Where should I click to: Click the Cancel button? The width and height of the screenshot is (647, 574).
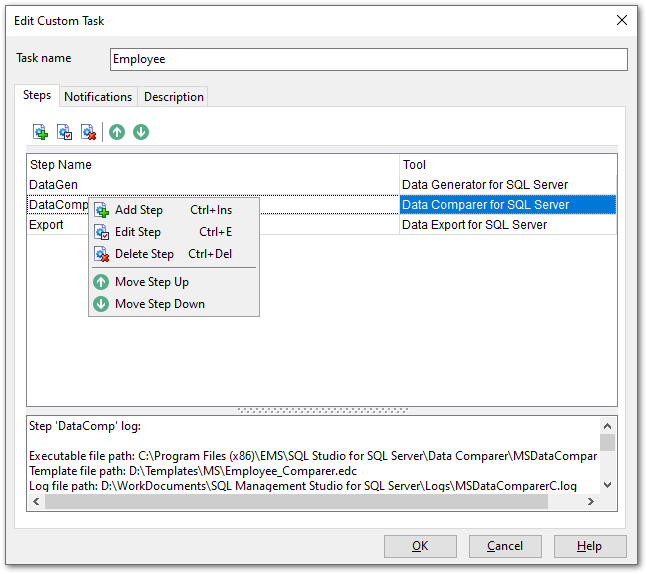(505, 546)
